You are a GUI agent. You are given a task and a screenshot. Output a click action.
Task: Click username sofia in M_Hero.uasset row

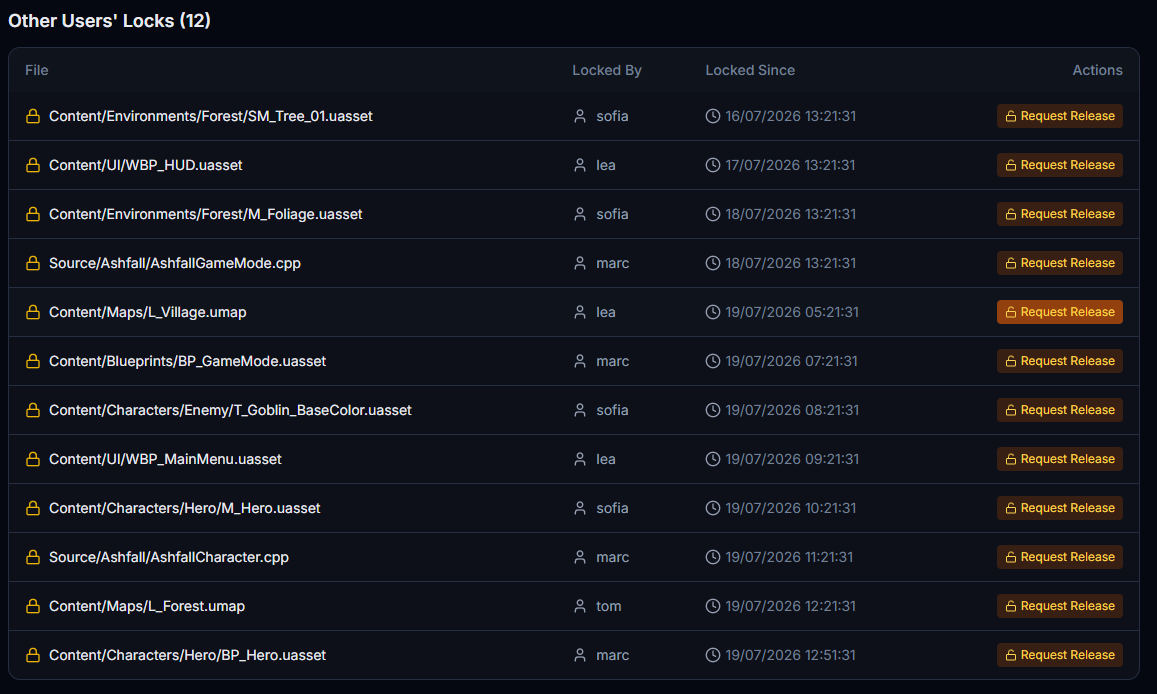click(612, 508)
